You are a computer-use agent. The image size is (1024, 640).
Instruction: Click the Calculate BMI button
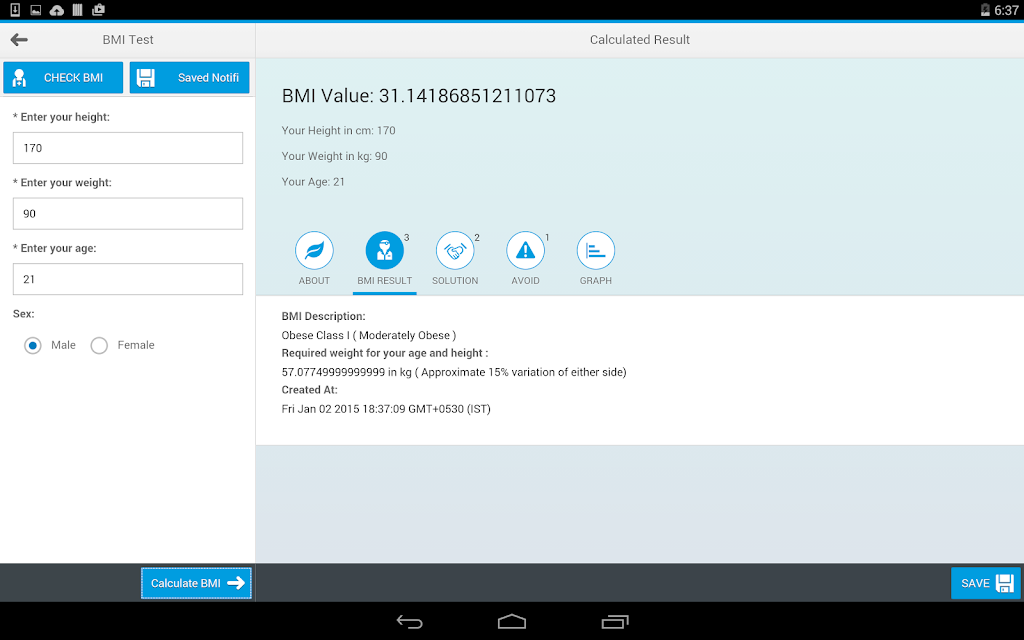pos(197,583)
